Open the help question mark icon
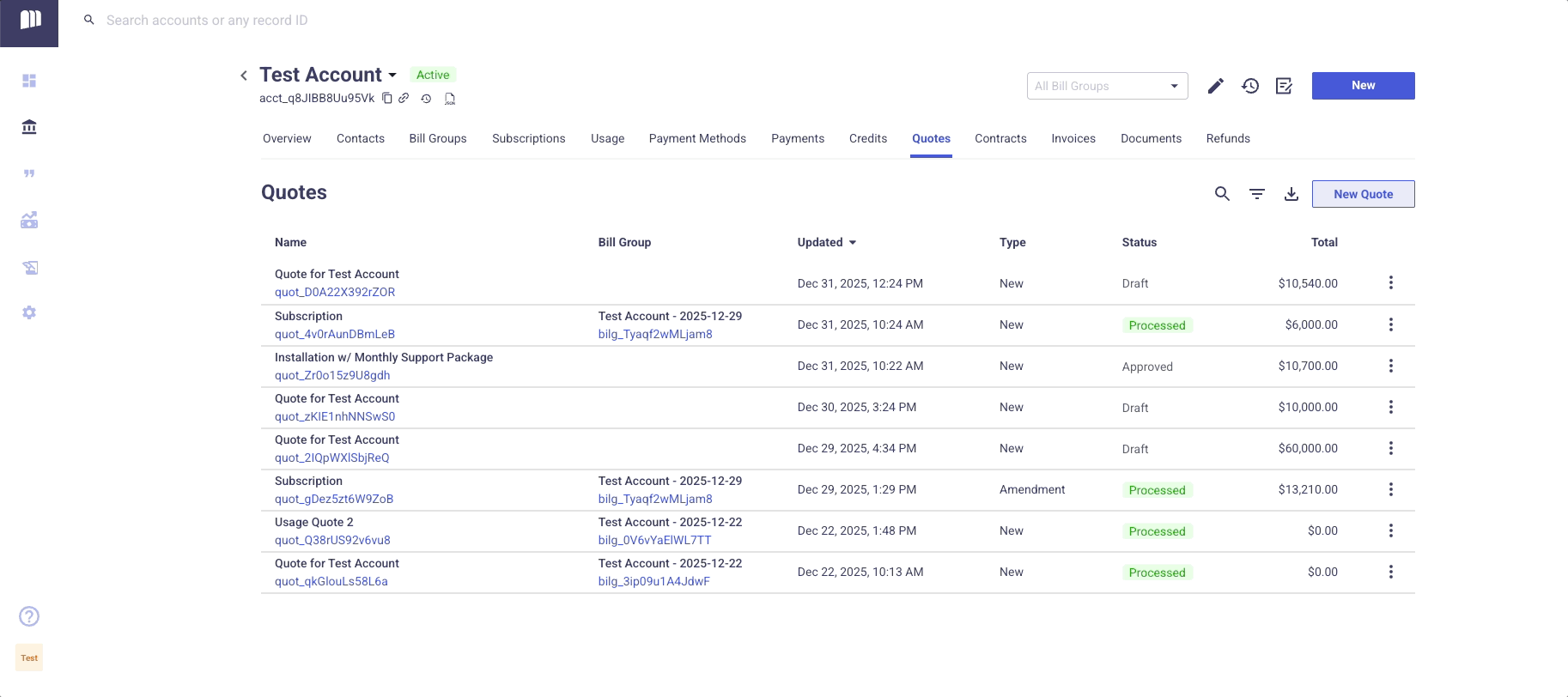 29,616
